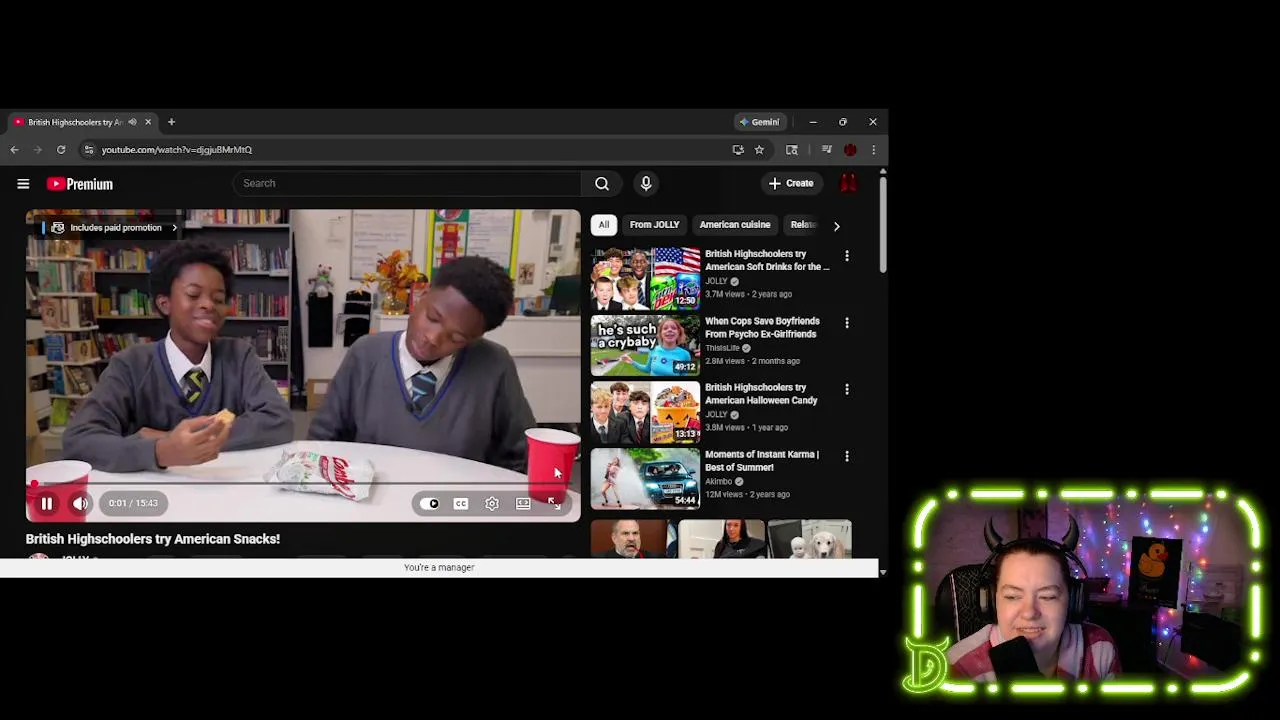
Task: Click the 3.7M views - 2 years ago text
Action: click(748, 294)
